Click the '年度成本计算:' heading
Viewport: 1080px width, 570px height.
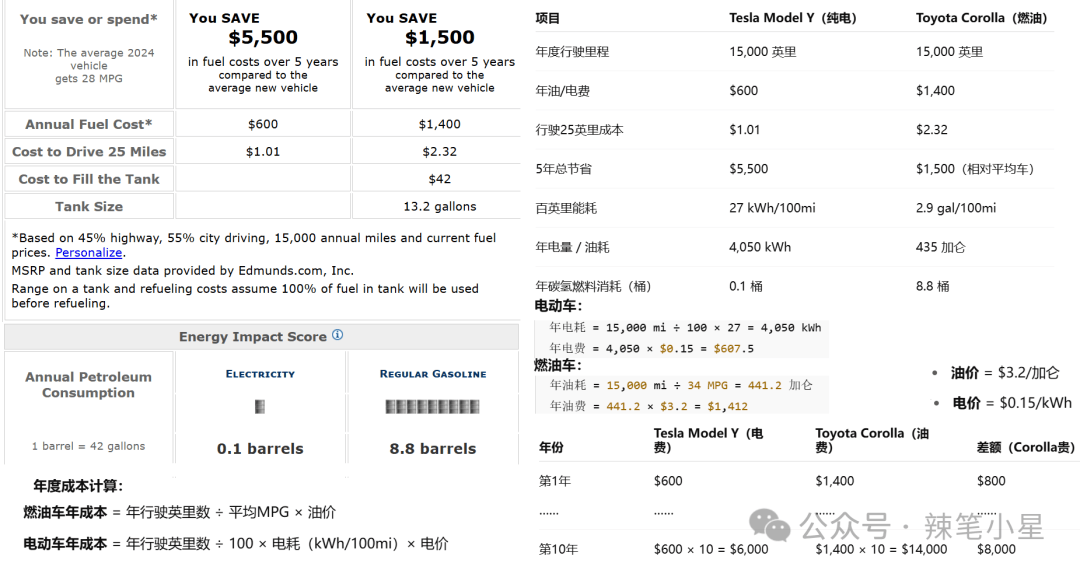coord(78,486)
